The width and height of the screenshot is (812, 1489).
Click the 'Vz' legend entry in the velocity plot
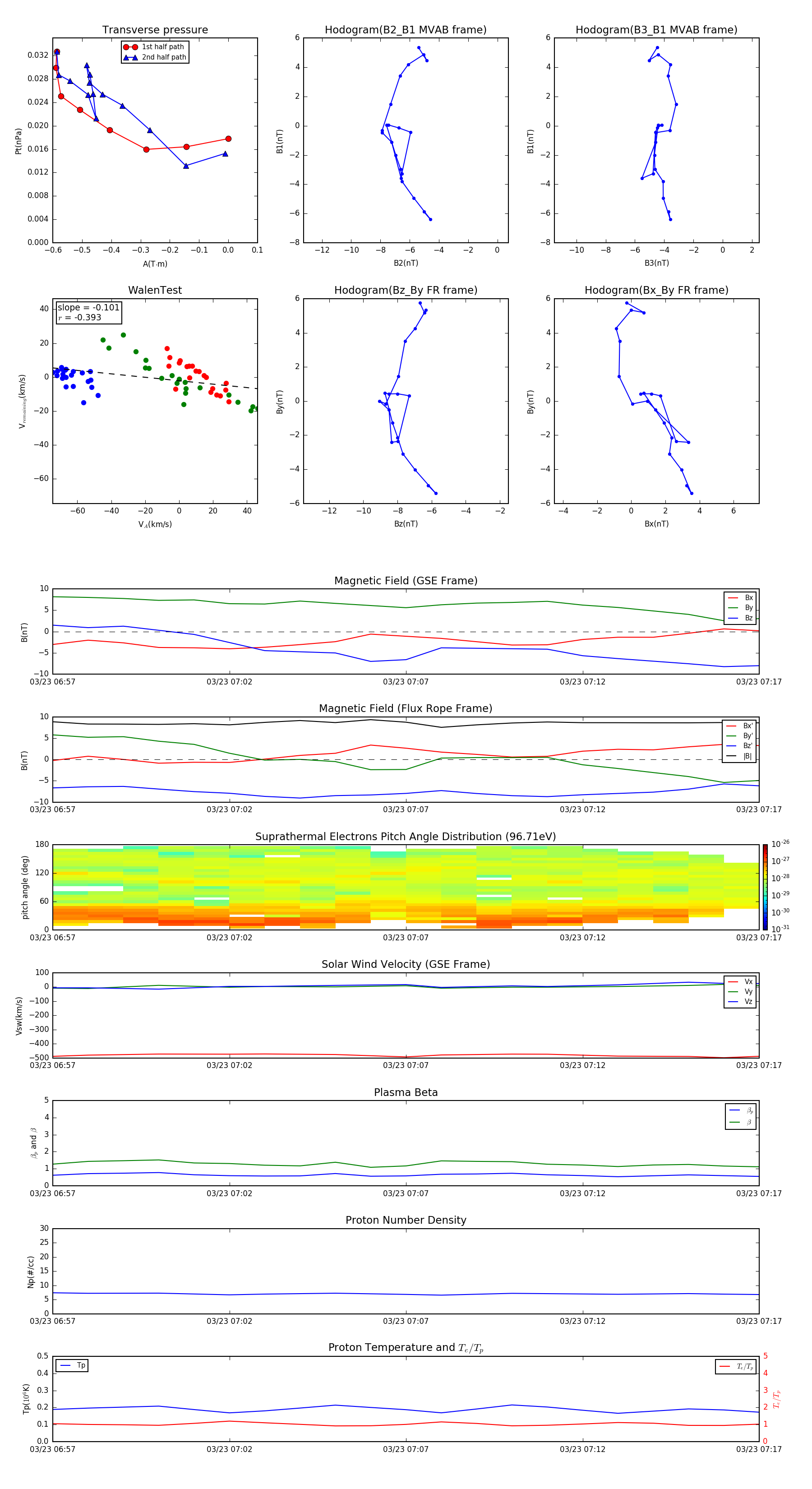click(740, 1002)
